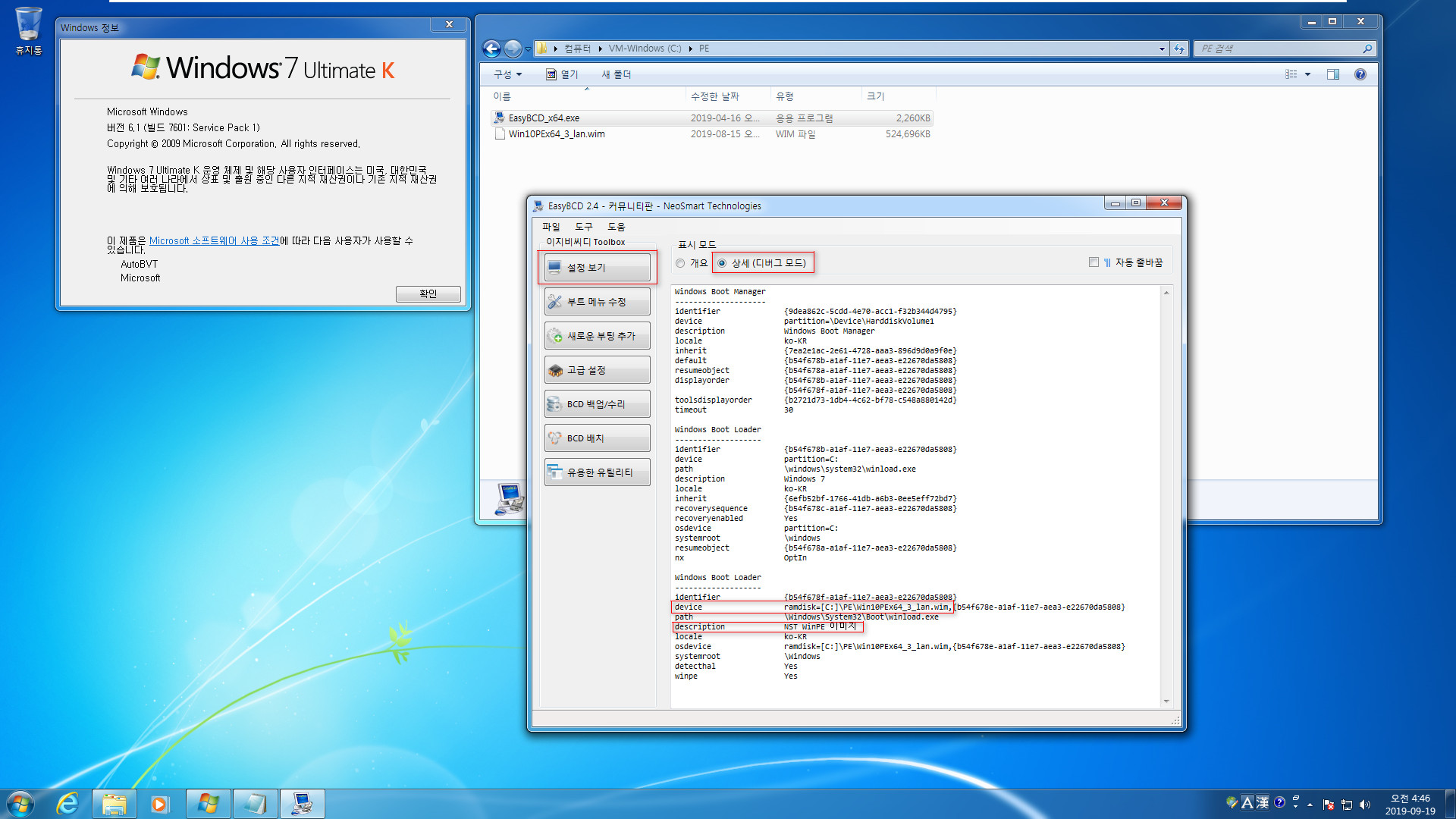Go forward in Explorer navigation
The width and height of the screenshot is (1456, 819).
513,49
